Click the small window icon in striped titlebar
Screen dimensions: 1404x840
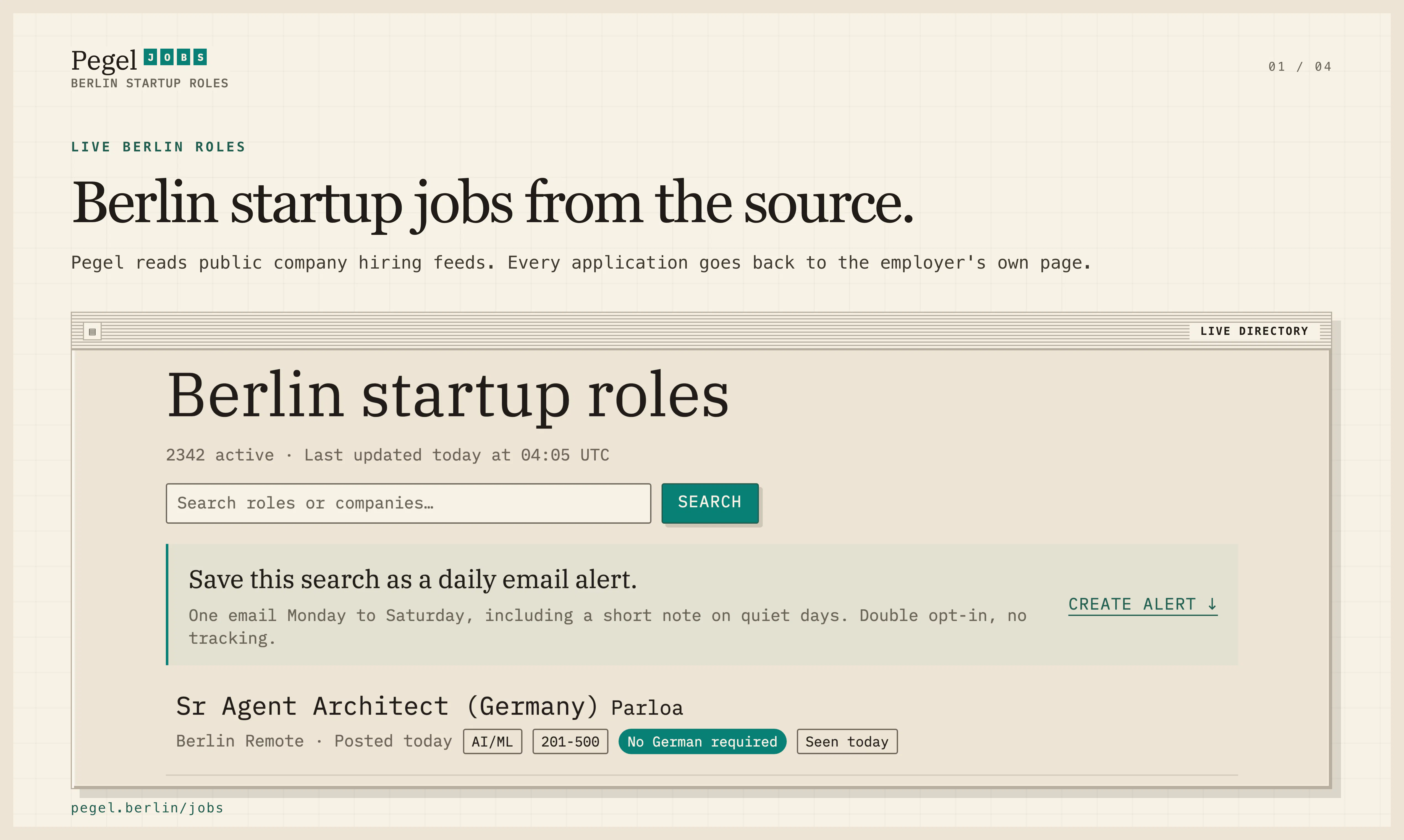[92, 331]
